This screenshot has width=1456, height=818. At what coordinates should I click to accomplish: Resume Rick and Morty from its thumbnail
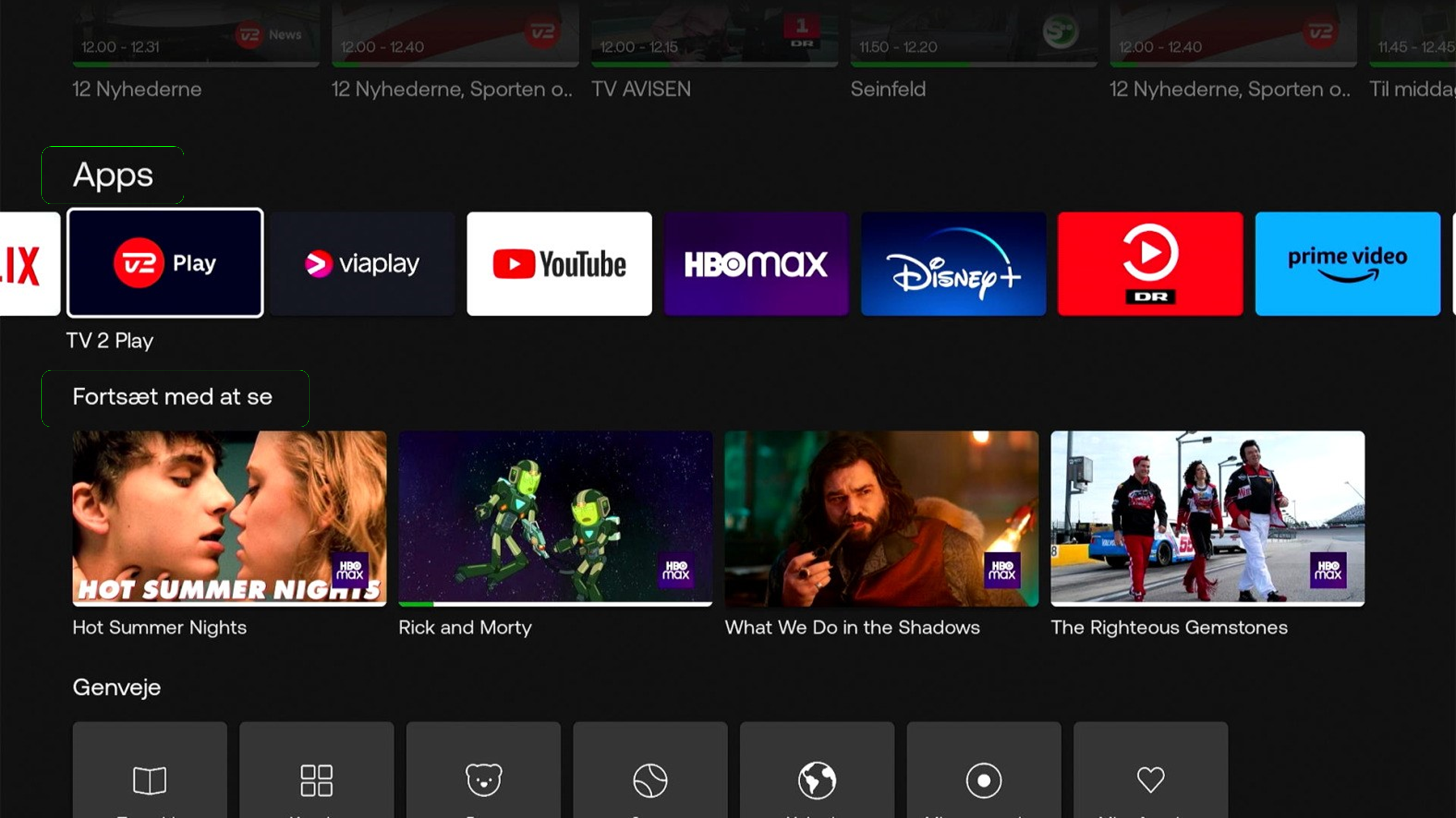click(555, 518)
